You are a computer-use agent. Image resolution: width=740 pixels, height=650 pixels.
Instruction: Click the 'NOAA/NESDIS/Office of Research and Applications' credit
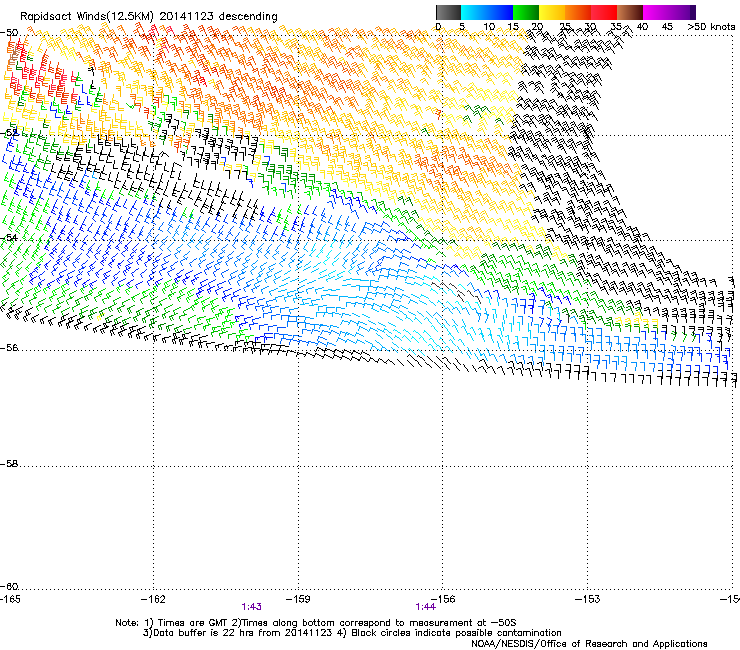(x=589, y=644)
